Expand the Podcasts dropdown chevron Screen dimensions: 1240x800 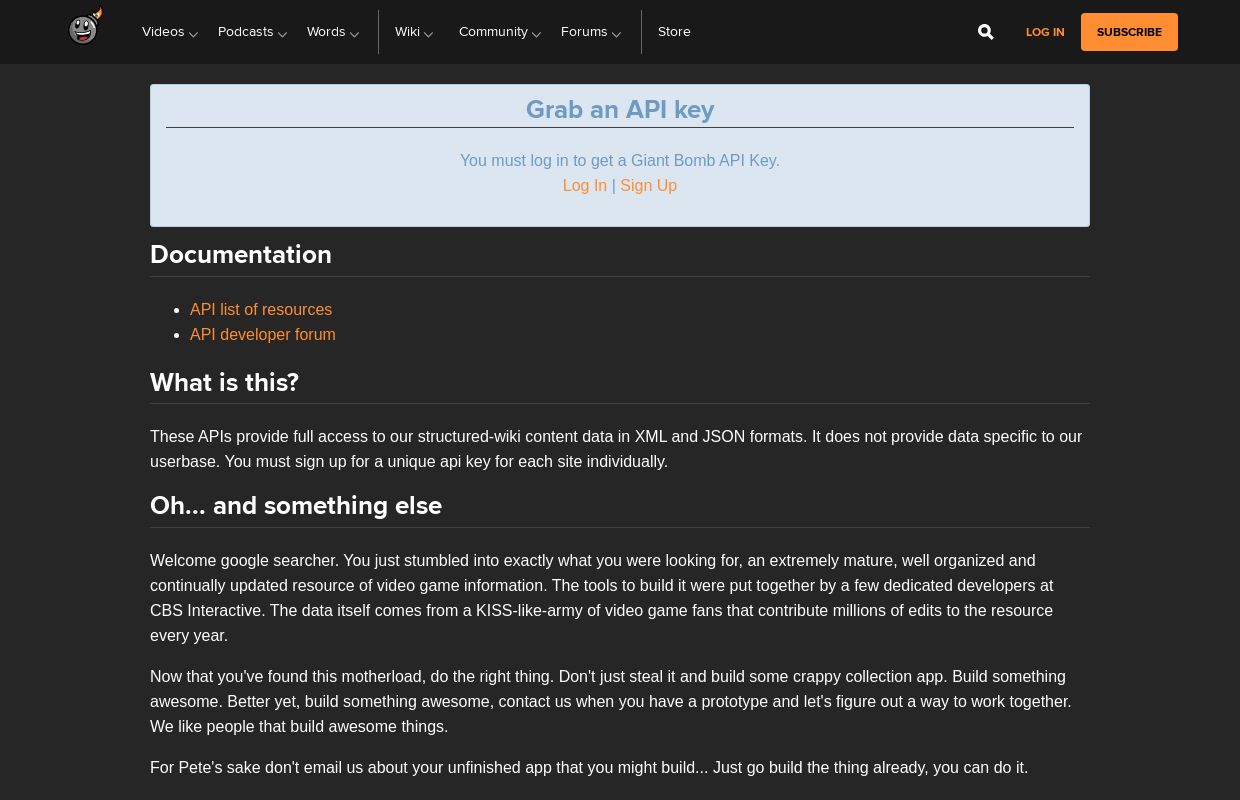pyautogui.click(x=282, y=34)
